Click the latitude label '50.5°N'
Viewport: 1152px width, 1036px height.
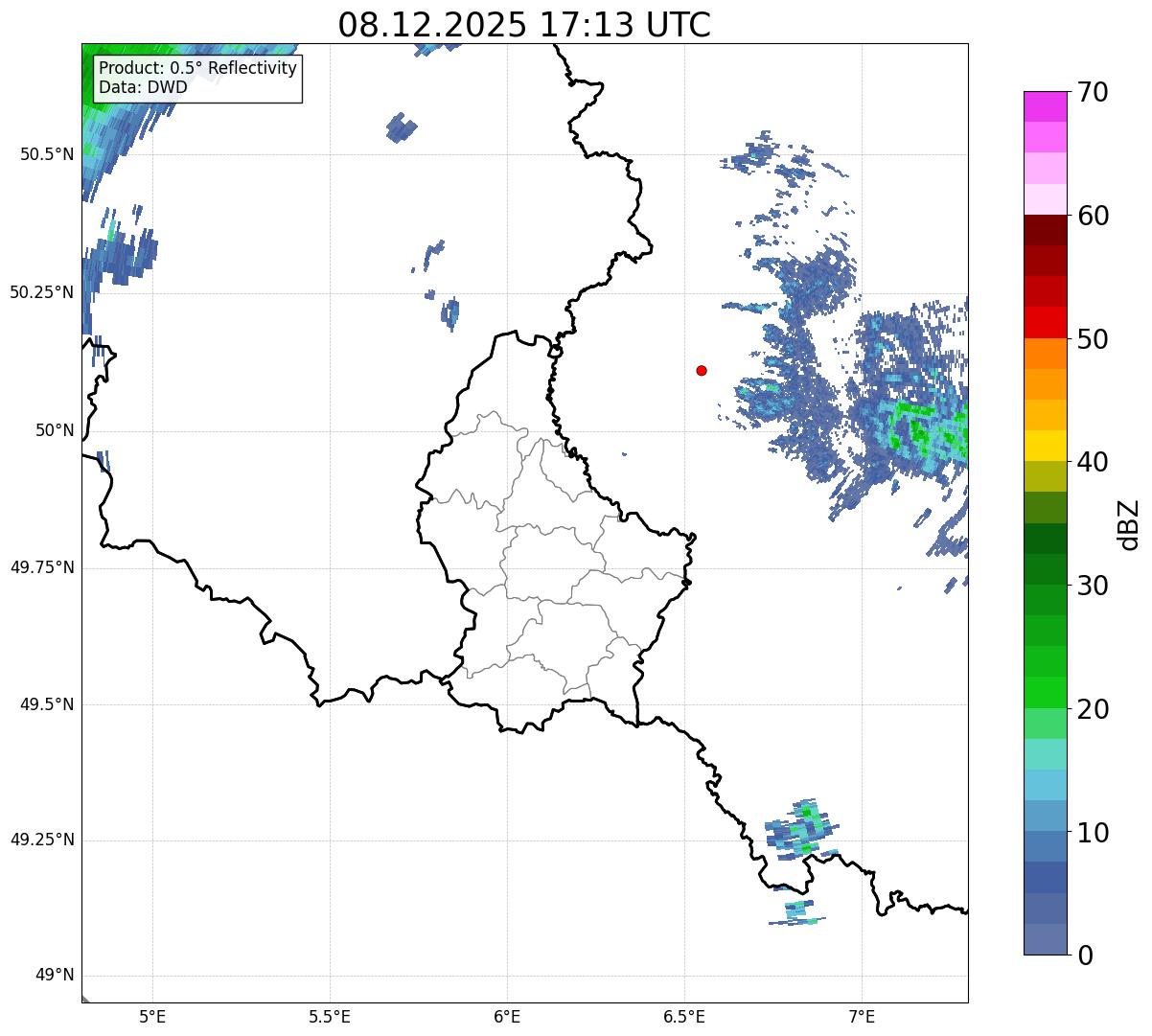pos(47,154)
